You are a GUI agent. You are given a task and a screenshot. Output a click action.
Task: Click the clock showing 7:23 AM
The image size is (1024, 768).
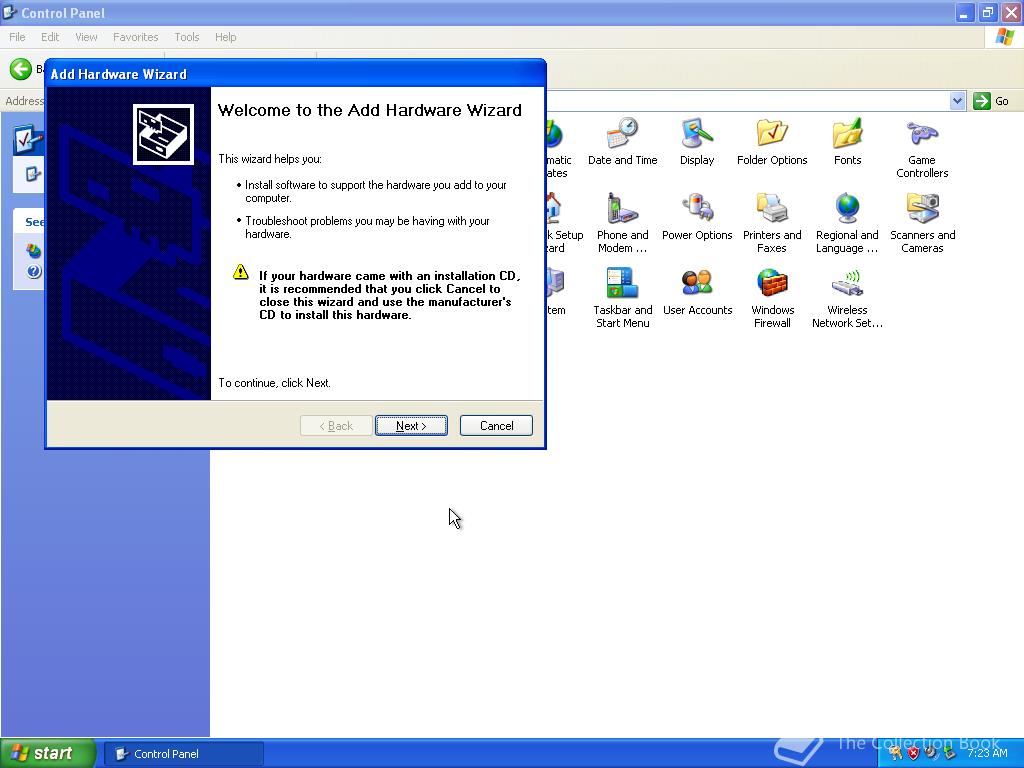(987, 753)
